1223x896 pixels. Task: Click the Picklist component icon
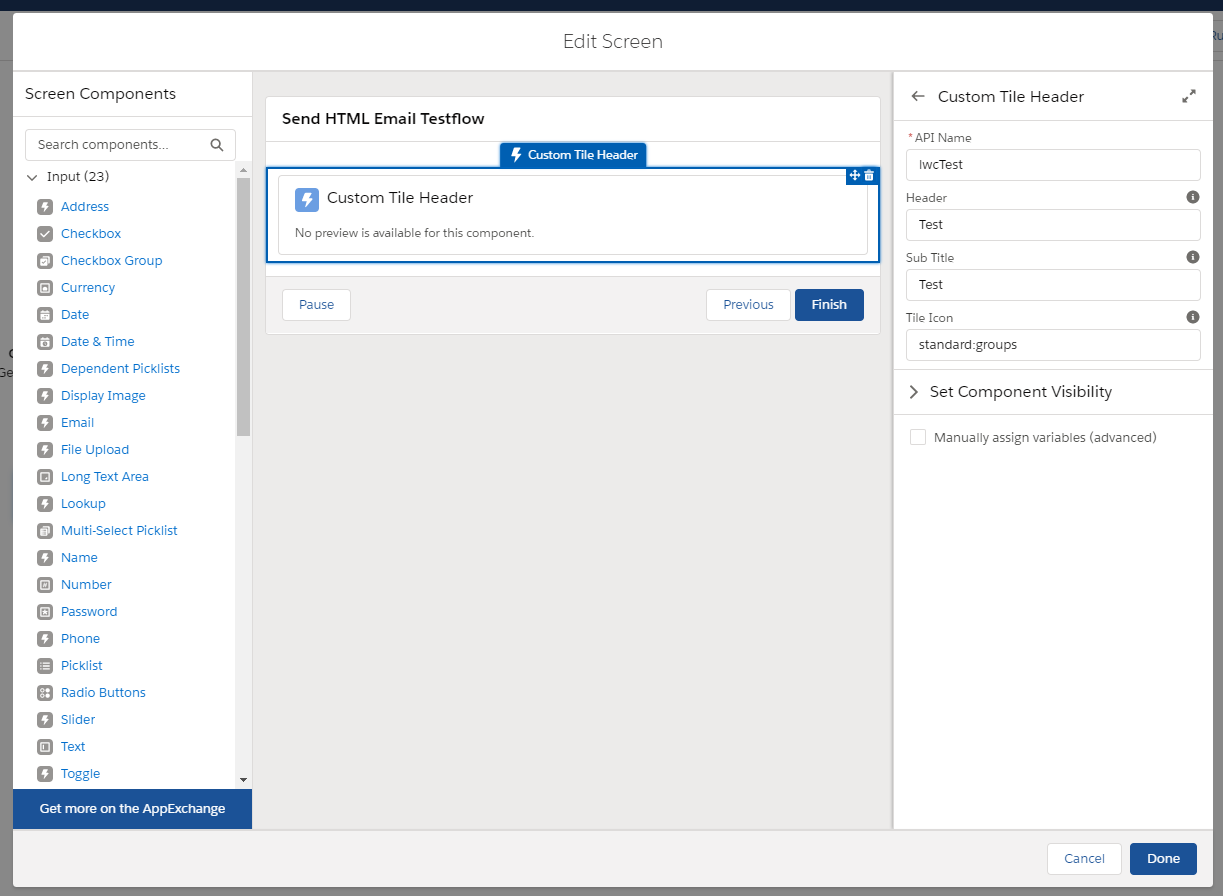pyautogui.click(x=44, y=666)
